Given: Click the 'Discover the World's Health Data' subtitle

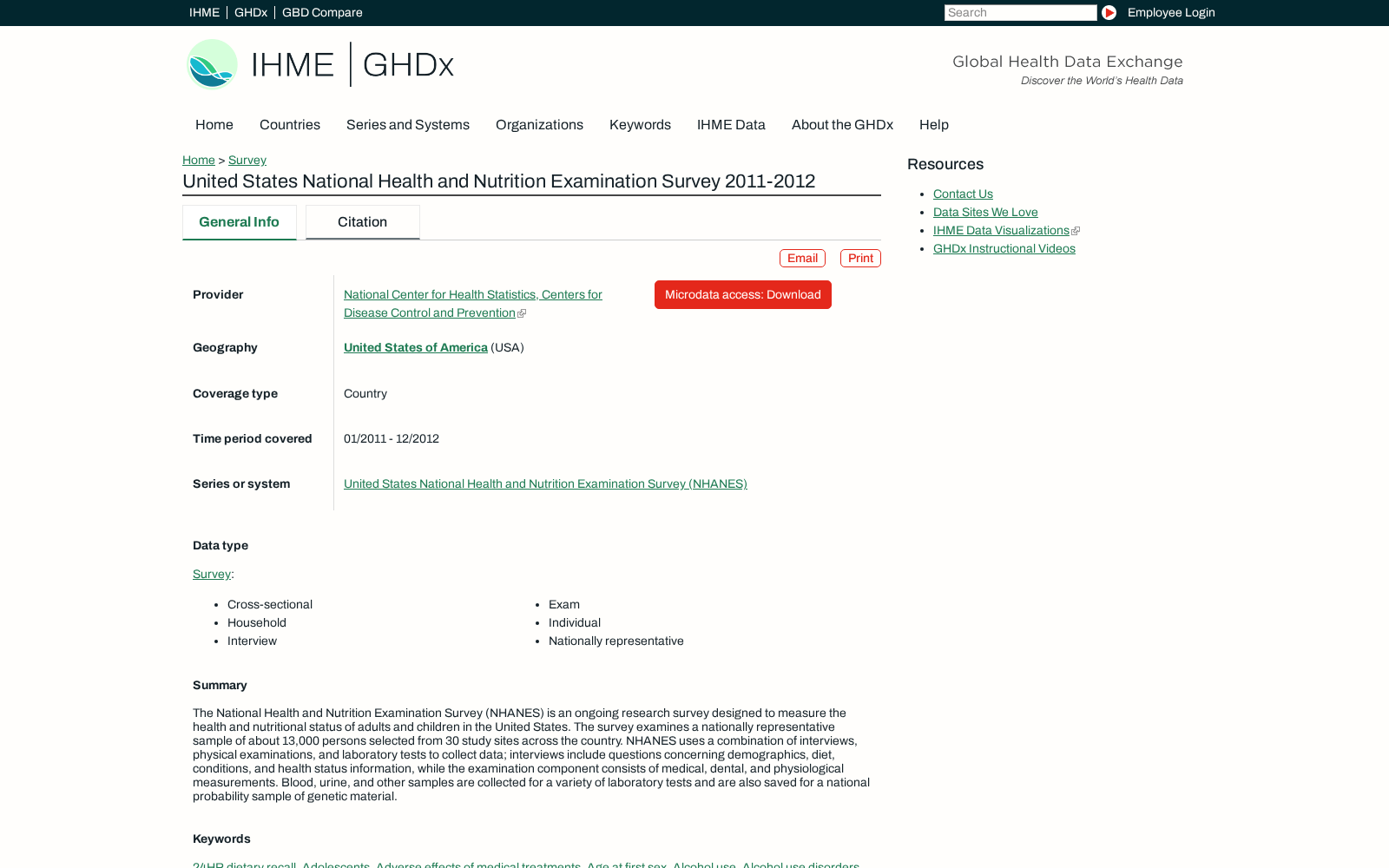Looking at the screenshot, I should click(1102, 81).
